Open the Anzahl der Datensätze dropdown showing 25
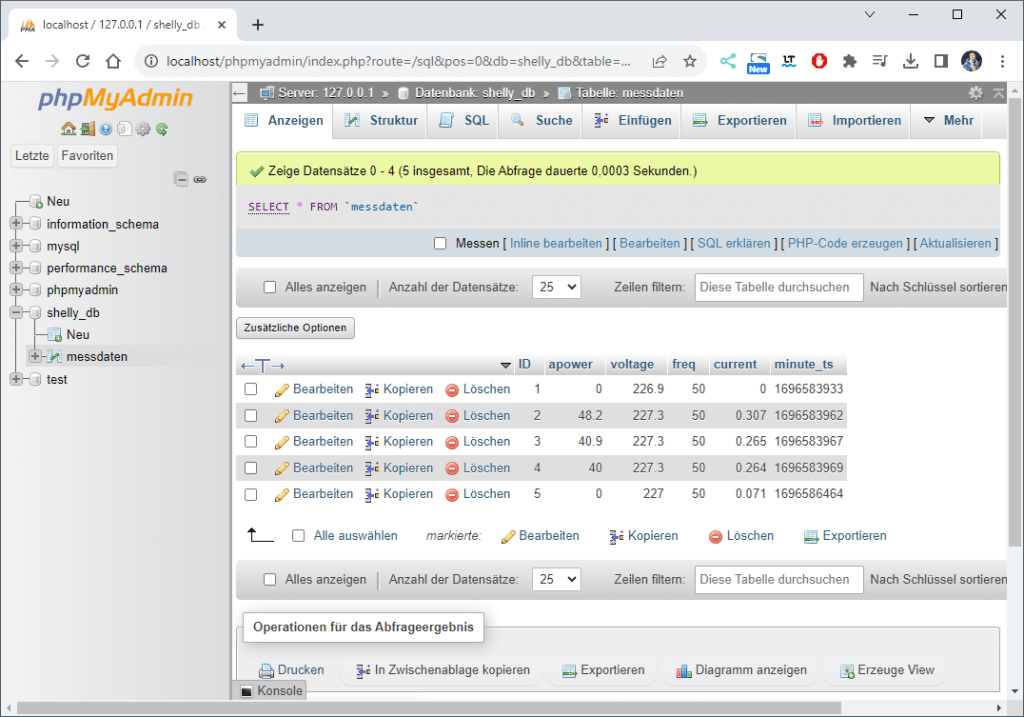This screenshot has width=1024, height=717. (x=556, y=286)
